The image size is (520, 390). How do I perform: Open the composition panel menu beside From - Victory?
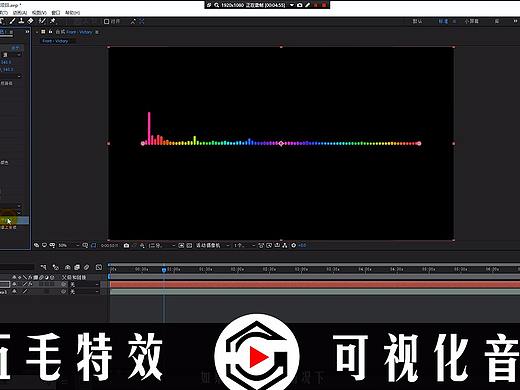tap(97, 32)
